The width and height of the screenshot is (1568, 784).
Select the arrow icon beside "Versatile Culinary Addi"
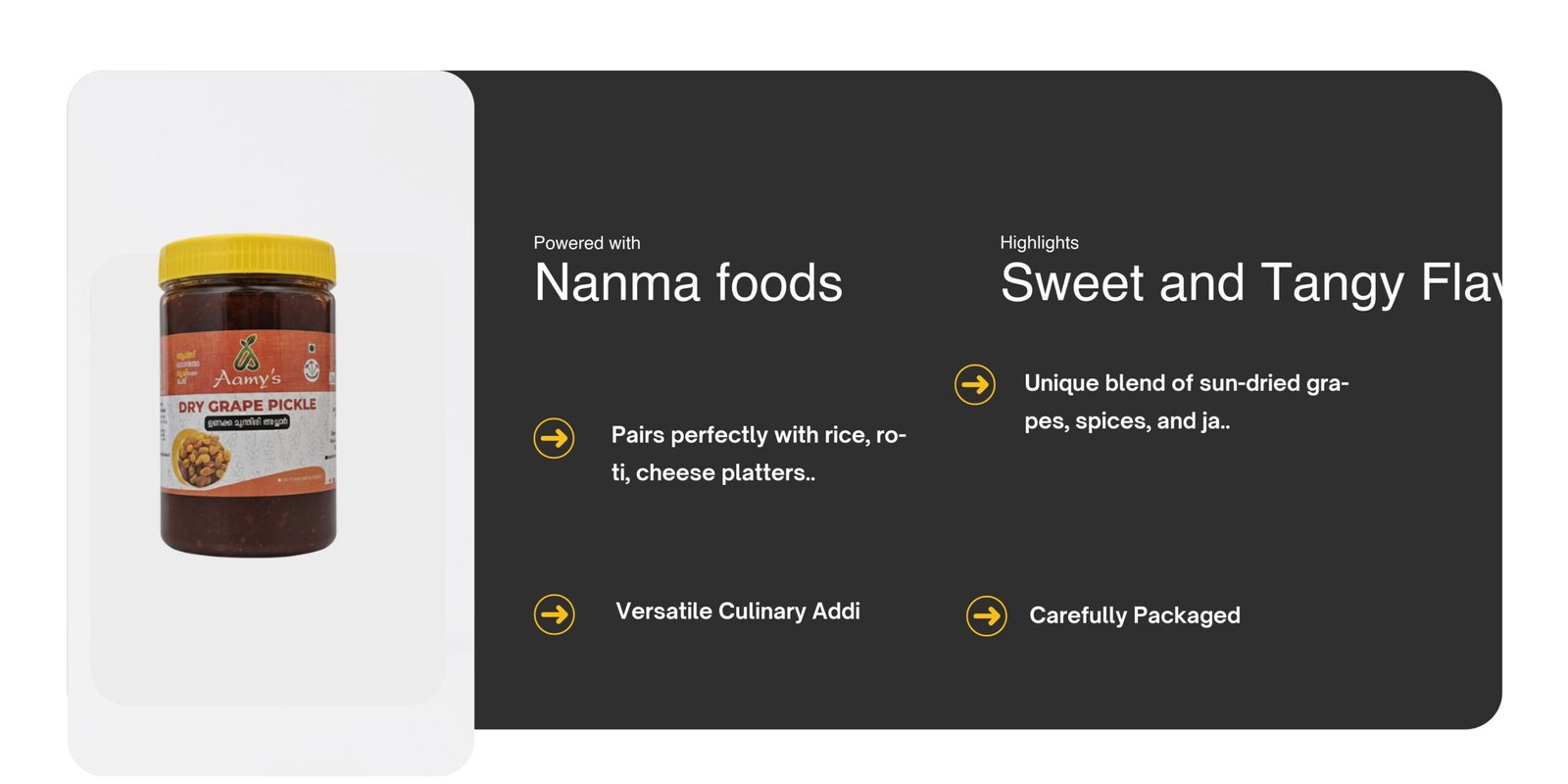point(554,614)
